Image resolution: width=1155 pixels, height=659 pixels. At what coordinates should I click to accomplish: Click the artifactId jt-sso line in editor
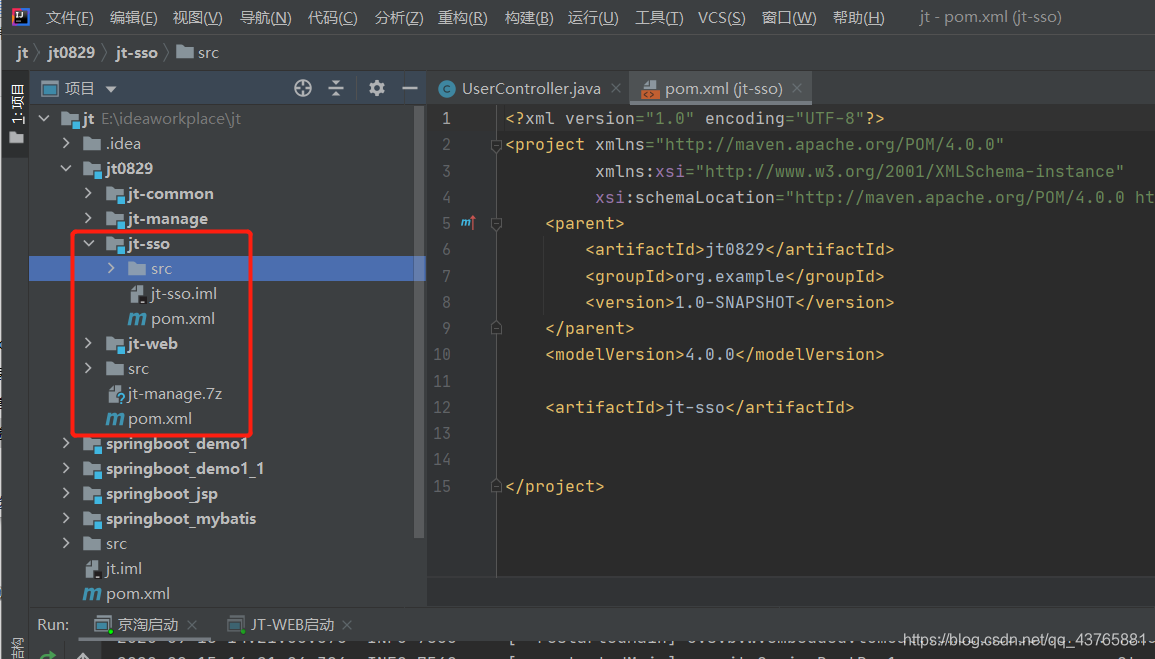point(699,407)
